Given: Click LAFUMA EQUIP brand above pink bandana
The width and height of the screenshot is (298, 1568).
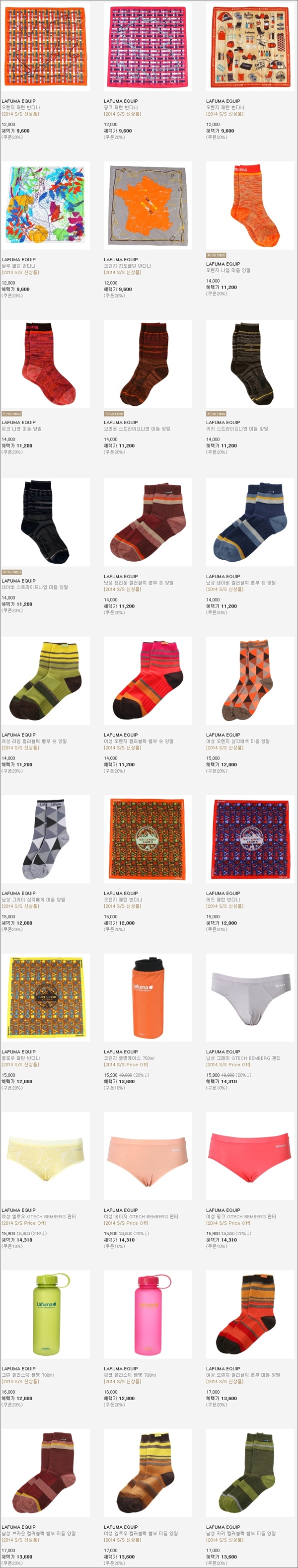Looking at the screenshot, I should point(121,101).
